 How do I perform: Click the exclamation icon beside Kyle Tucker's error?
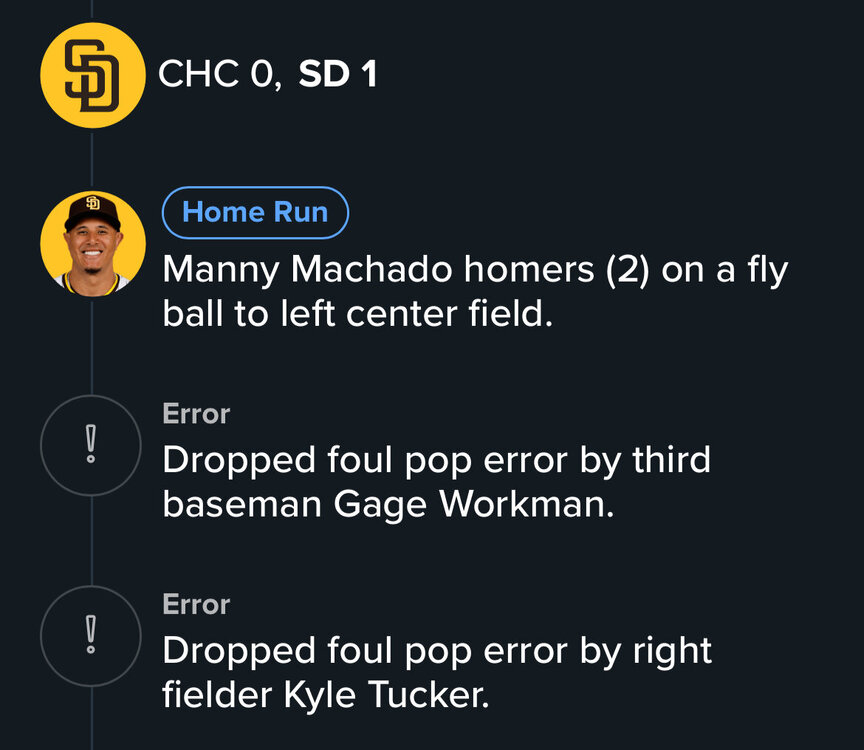92,636
